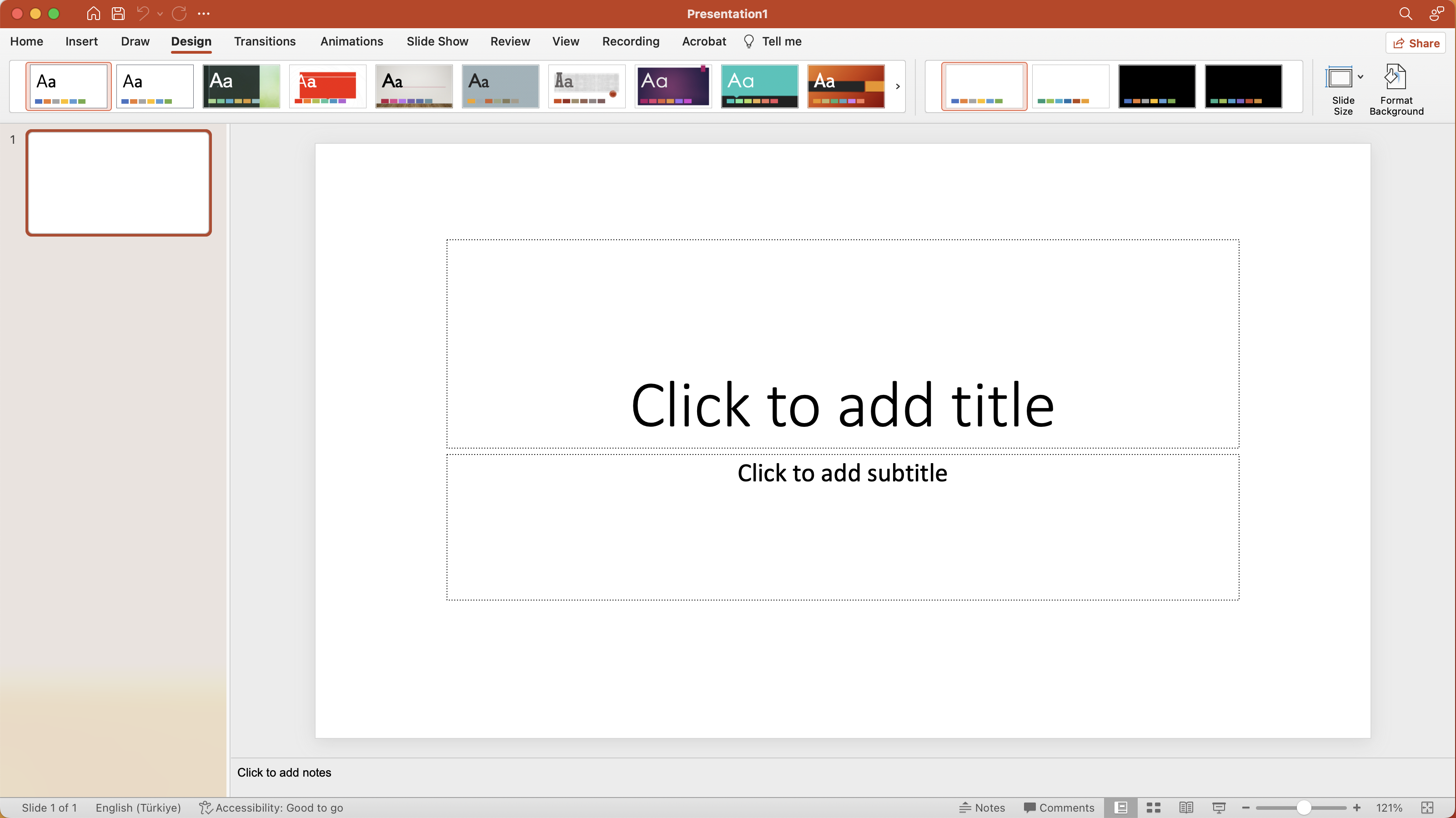
Task: Start Slide Show from status bar icon
Action: (1219, 807)
